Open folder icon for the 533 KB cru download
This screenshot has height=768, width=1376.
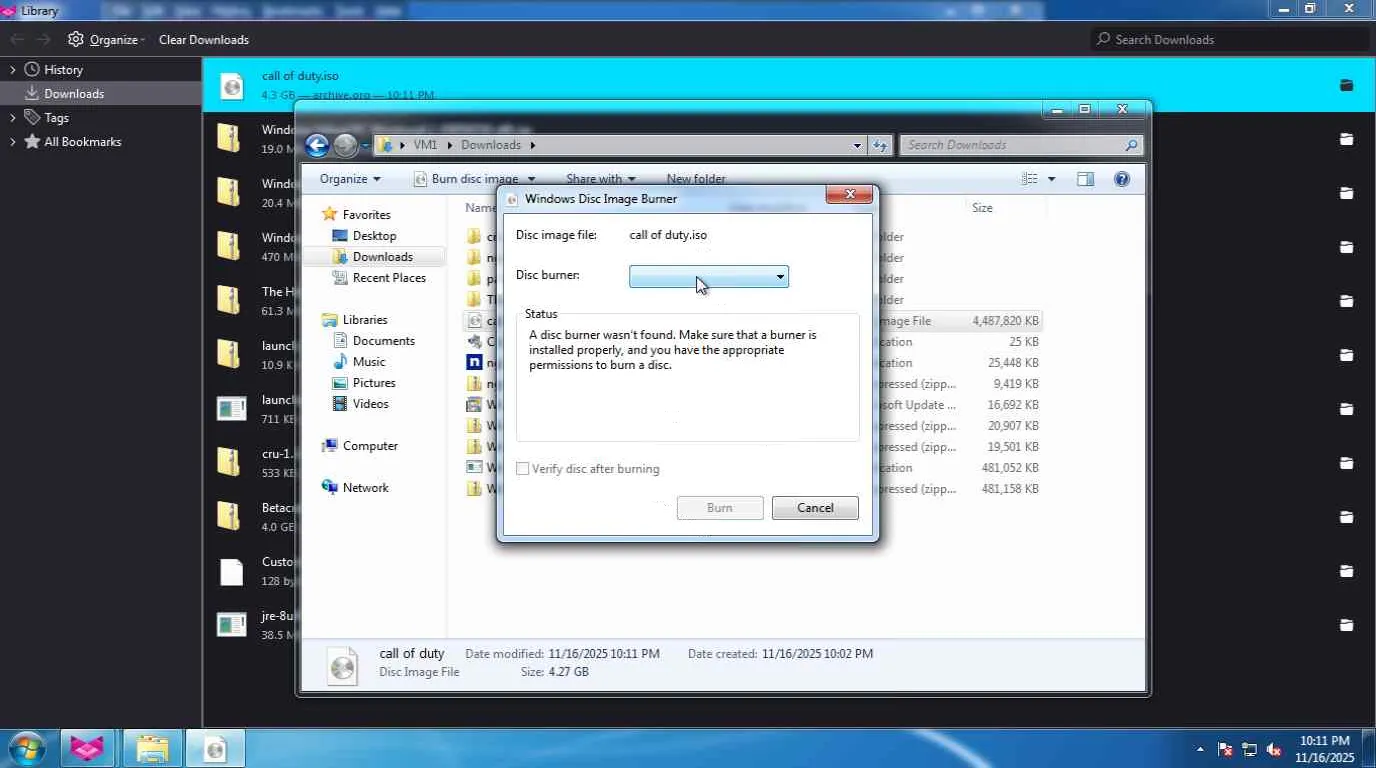pyautogui.click(x=1346, y=463)
